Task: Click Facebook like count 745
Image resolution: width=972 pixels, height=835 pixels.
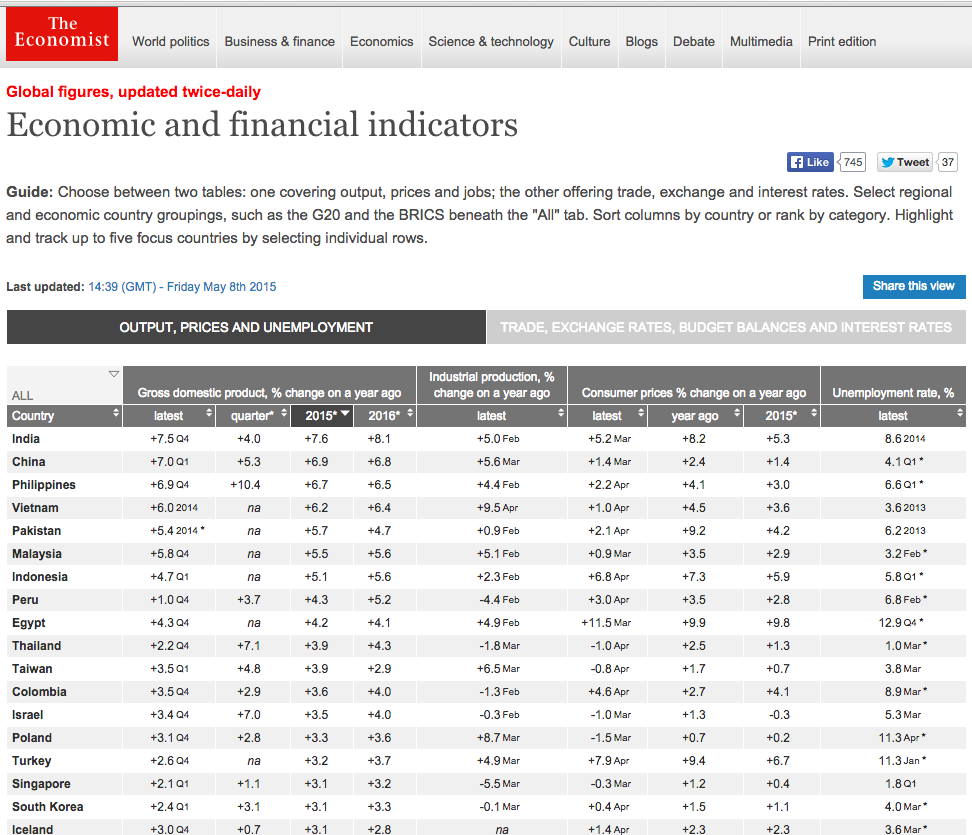Action: 852,162
